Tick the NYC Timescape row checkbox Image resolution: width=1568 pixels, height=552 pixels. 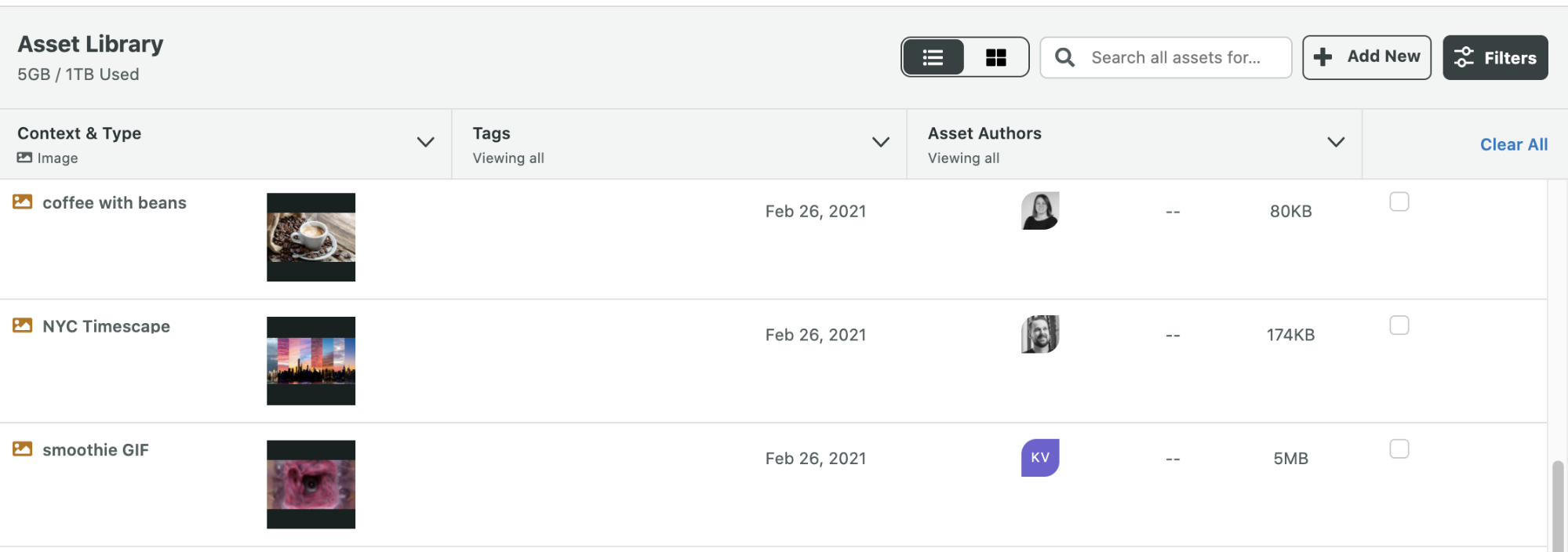(1399, 325)
